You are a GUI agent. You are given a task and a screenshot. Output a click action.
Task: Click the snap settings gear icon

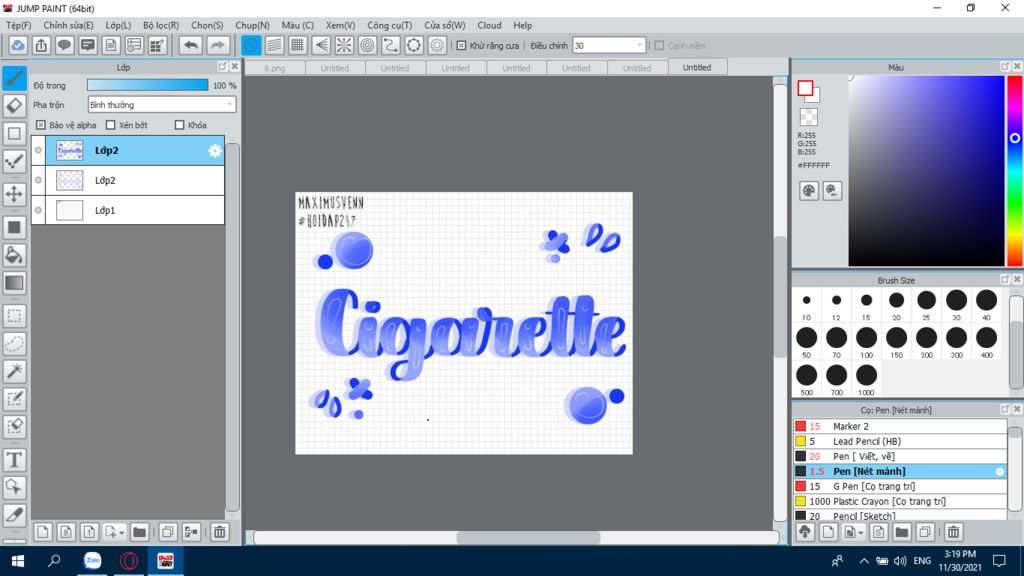[437, 45]
